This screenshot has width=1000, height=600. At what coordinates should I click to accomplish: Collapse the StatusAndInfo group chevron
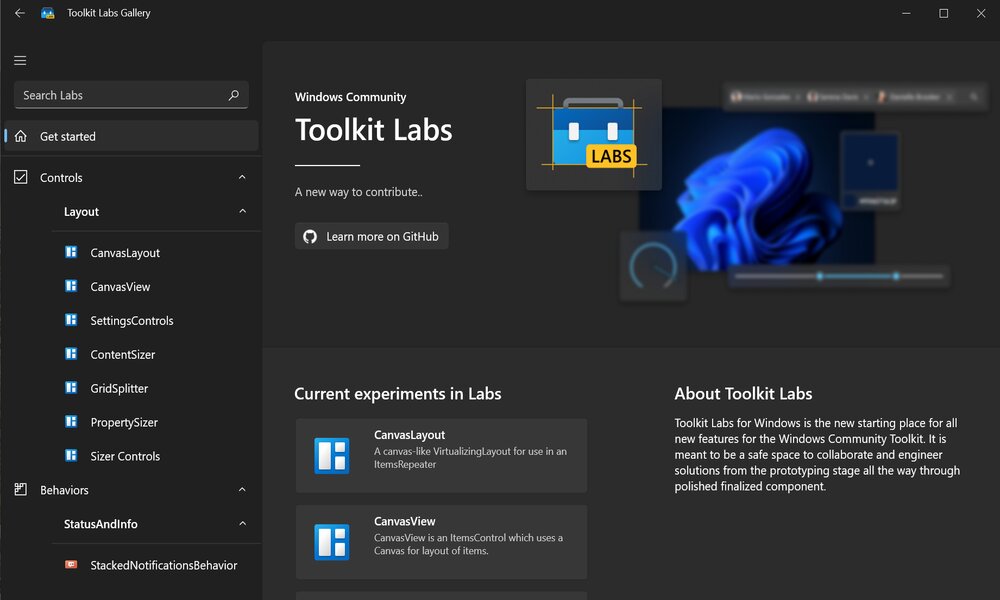click(242, 523)
